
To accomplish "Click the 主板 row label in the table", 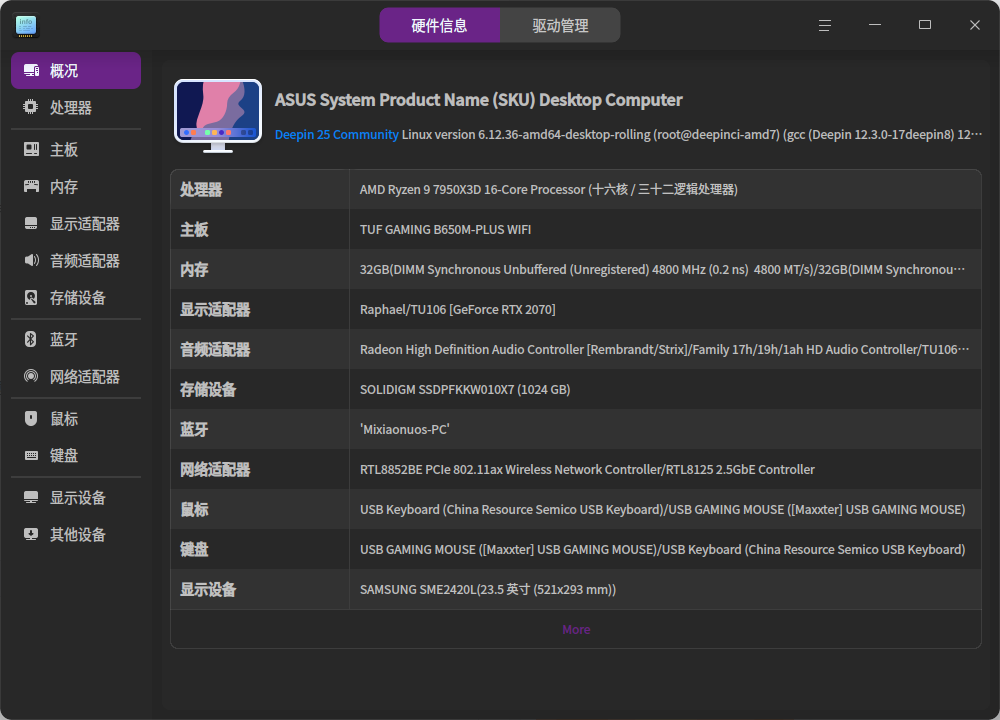I will (x=194, y=230).
